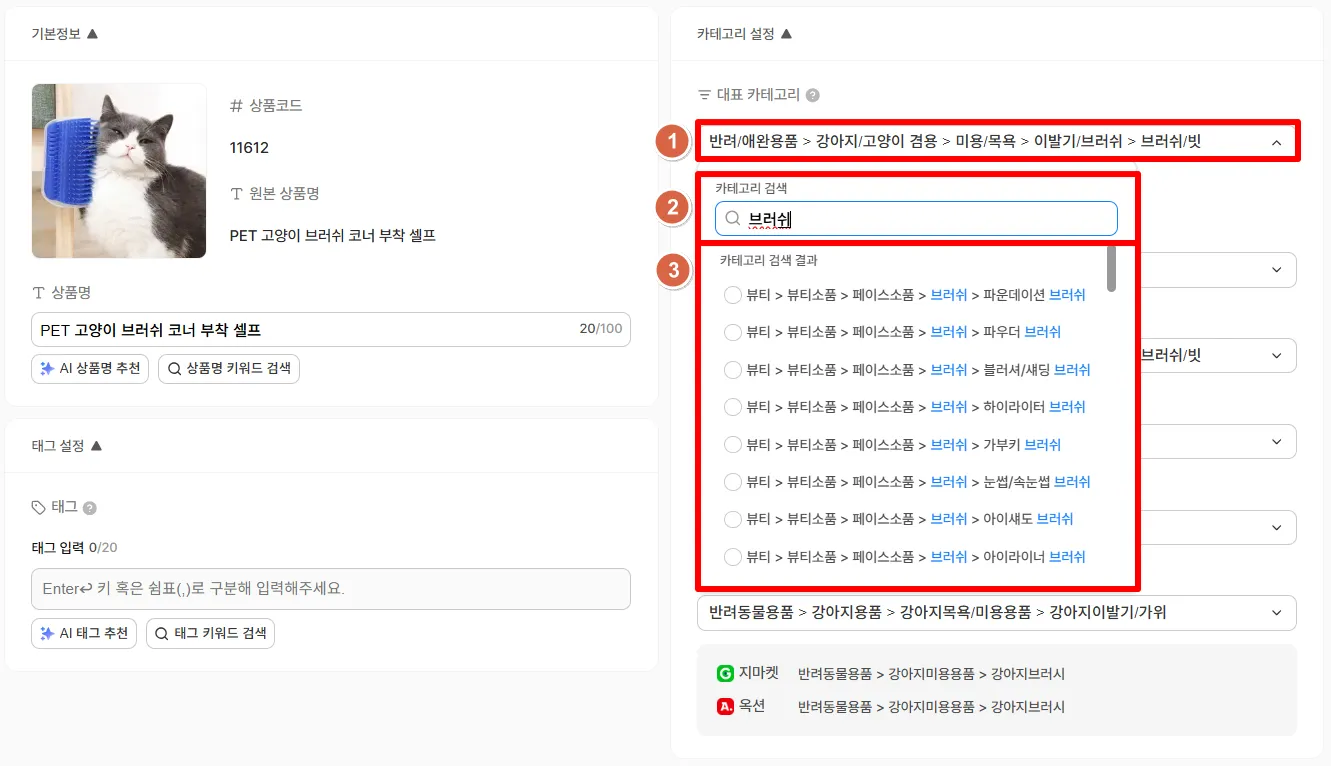Open the cat brush product thumbnail
This screenshot has height=766, width=1331.
[x=119, y=171]
